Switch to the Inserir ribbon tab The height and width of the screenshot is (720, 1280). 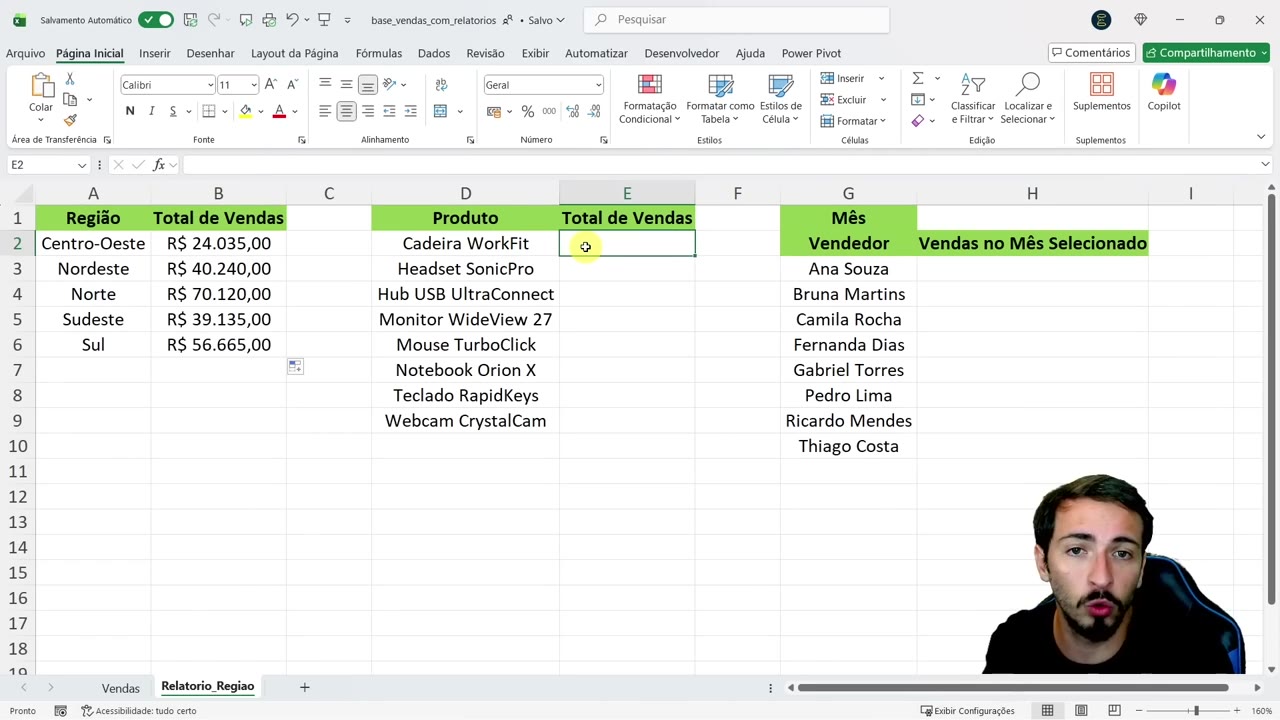coord(155,53)
